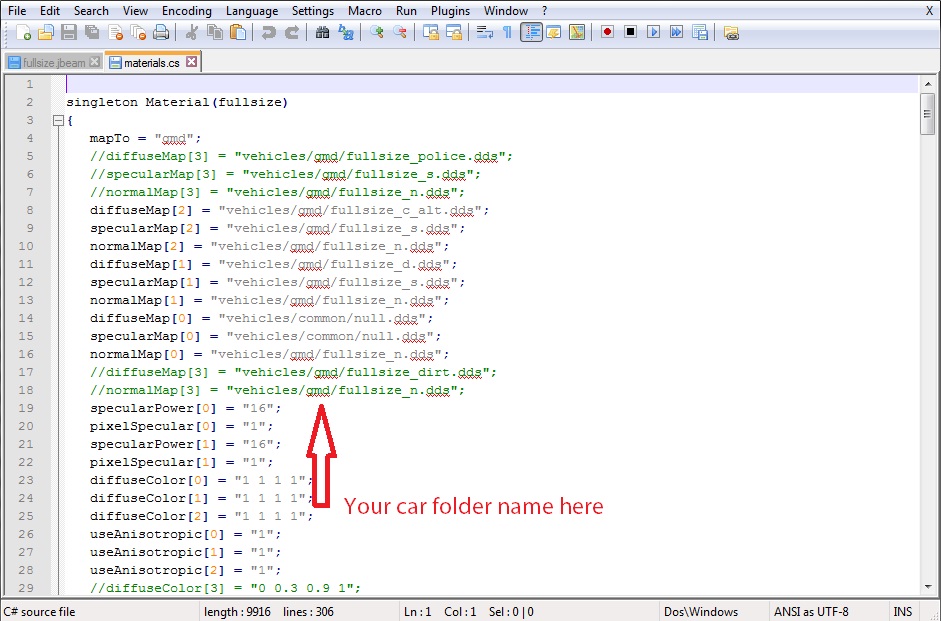Image resolution: width=941 pixels, height=621 pixels.
Task: Toggle the indent guide button
Action: (531, 32)
